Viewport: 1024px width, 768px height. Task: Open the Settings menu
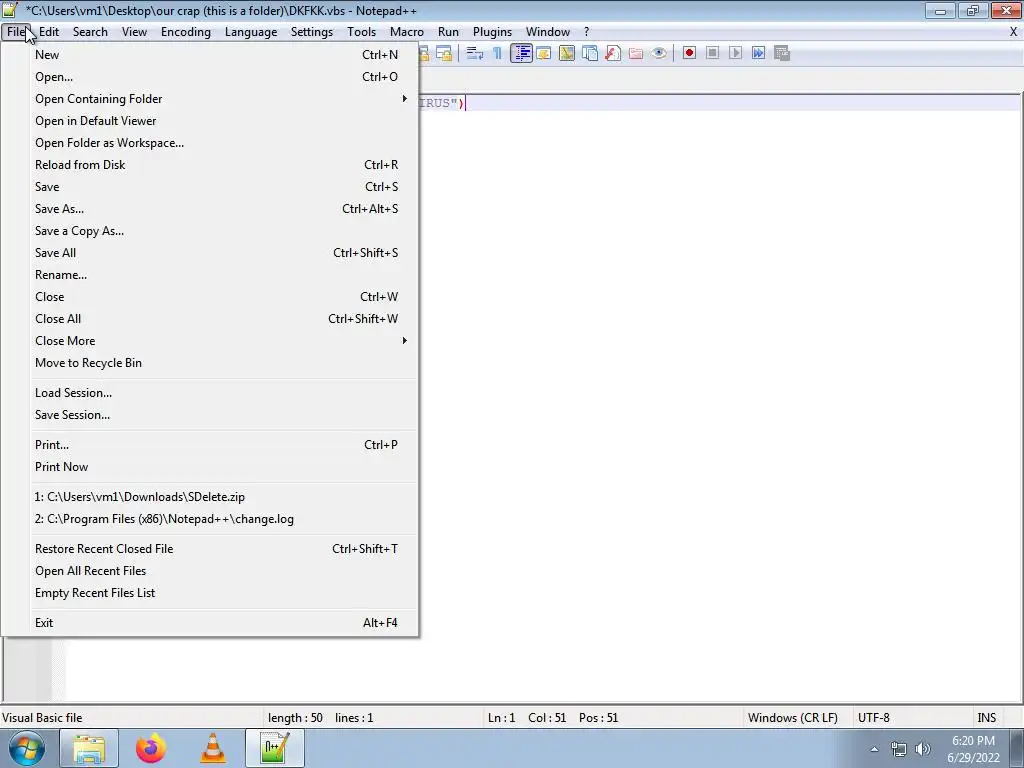312,32
